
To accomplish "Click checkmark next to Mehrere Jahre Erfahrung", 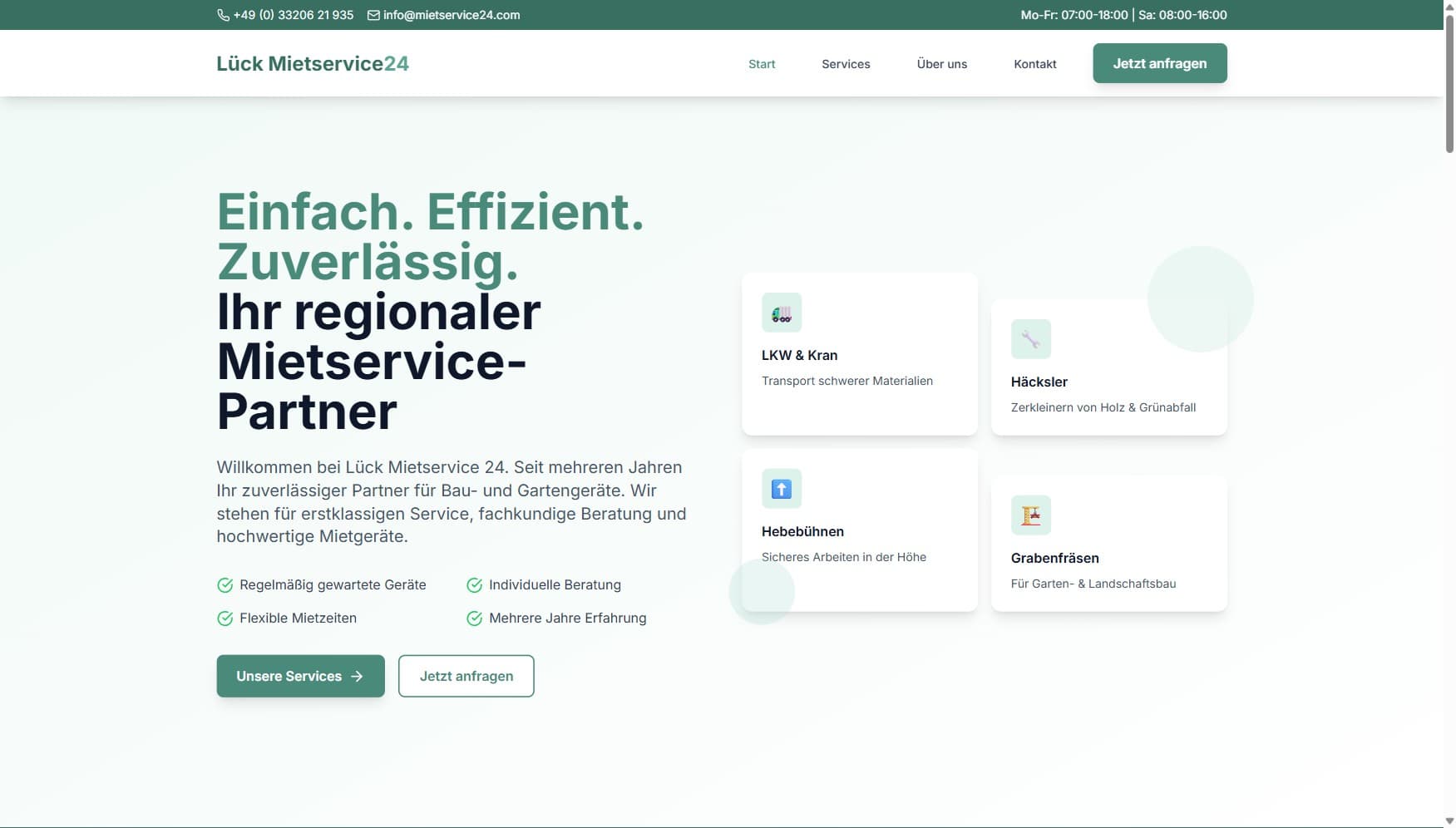I will [474, 619].
